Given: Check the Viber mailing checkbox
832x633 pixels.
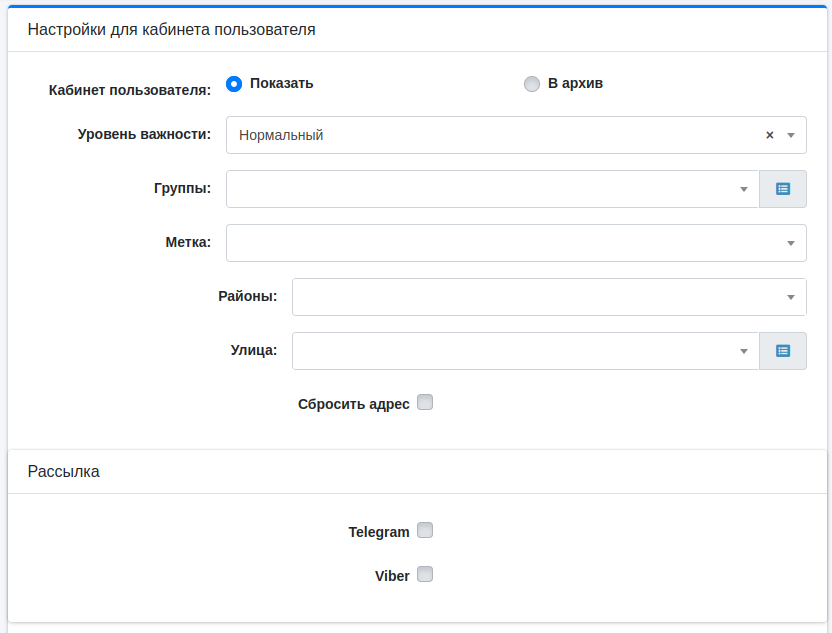Looking at the screenshot, I should pos(425,575).
